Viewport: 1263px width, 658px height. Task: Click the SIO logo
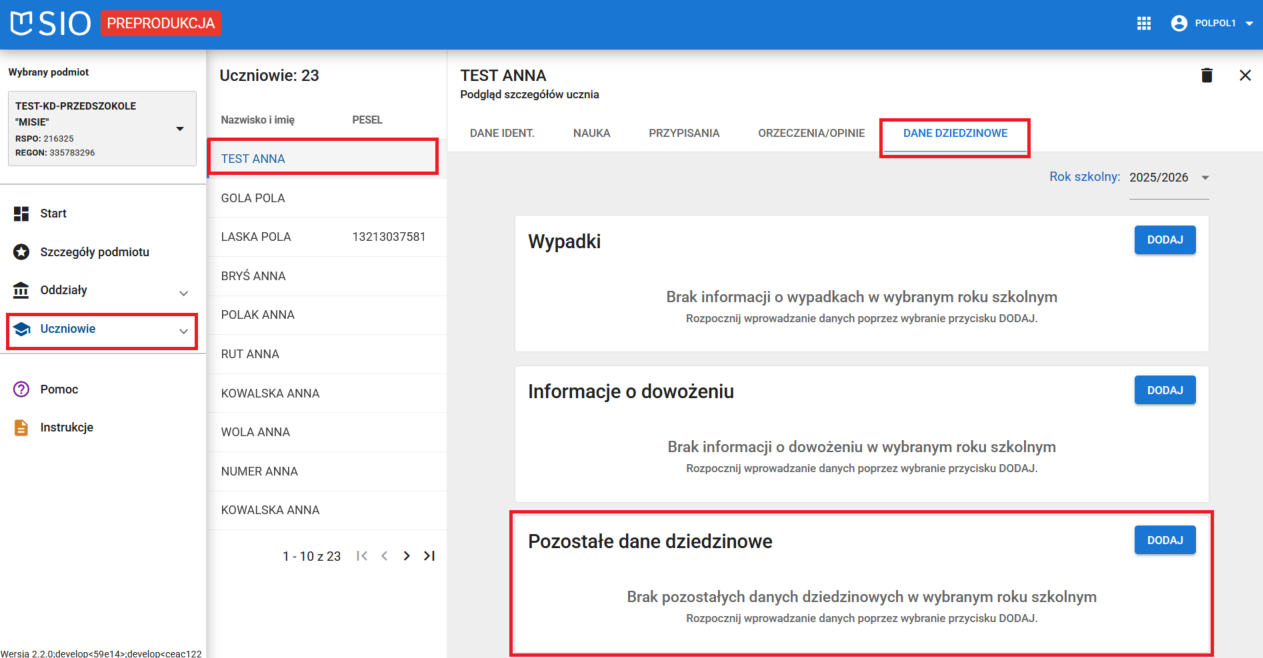47,23
